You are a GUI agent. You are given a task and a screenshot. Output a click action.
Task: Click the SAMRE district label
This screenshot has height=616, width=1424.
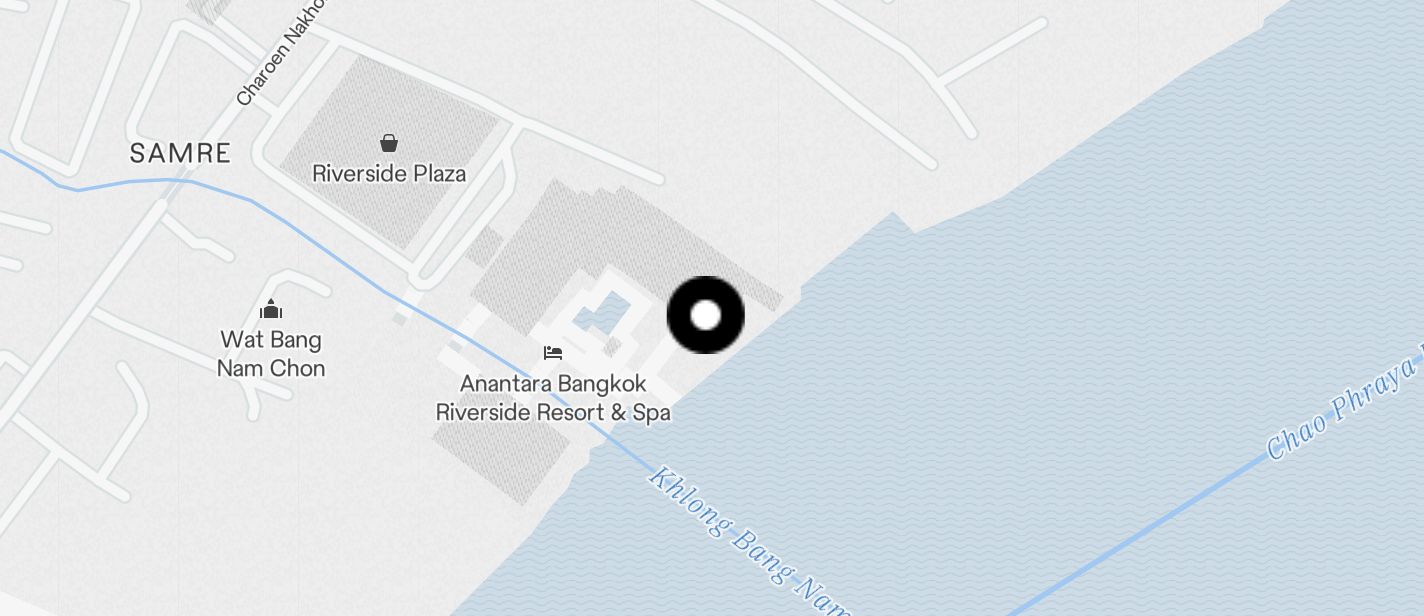181,153
